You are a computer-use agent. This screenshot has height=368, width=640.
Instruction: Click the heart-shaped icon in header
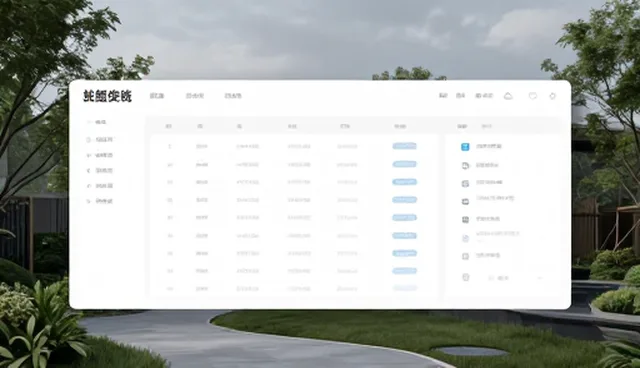click(x=533, y=96)
